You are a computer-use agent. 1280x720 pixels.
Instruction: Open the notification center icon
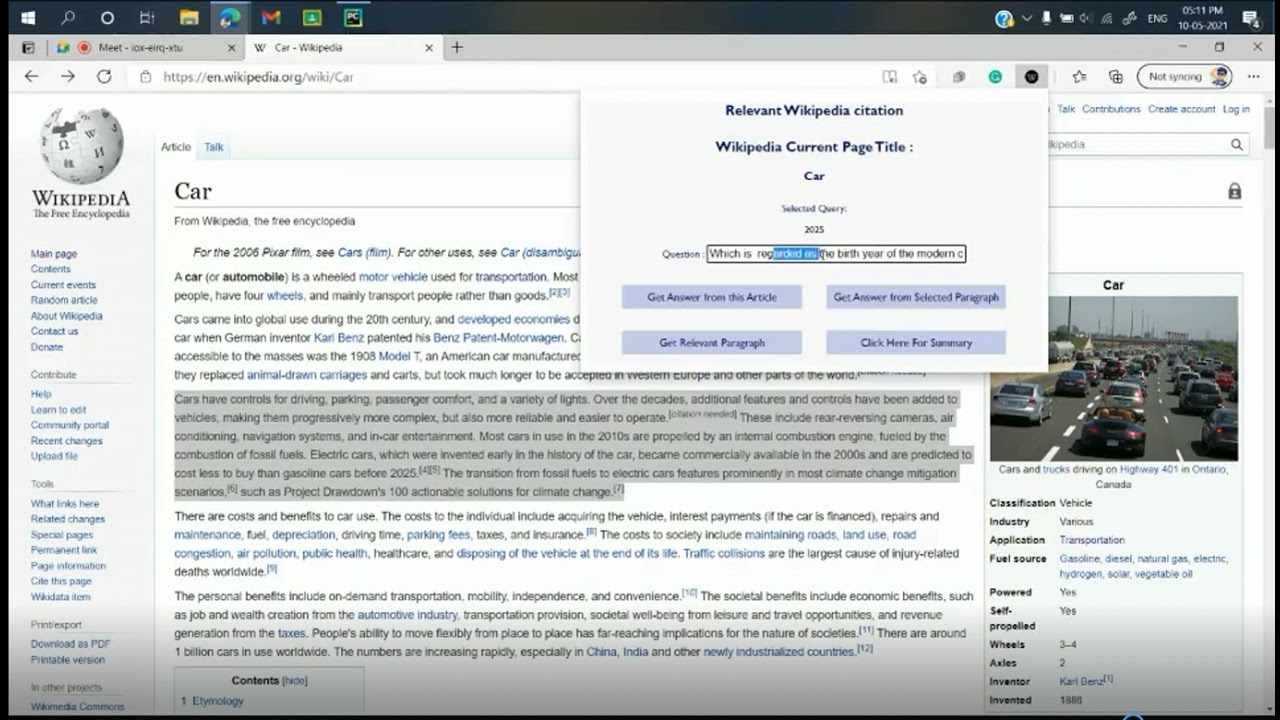coord(1251,18)
